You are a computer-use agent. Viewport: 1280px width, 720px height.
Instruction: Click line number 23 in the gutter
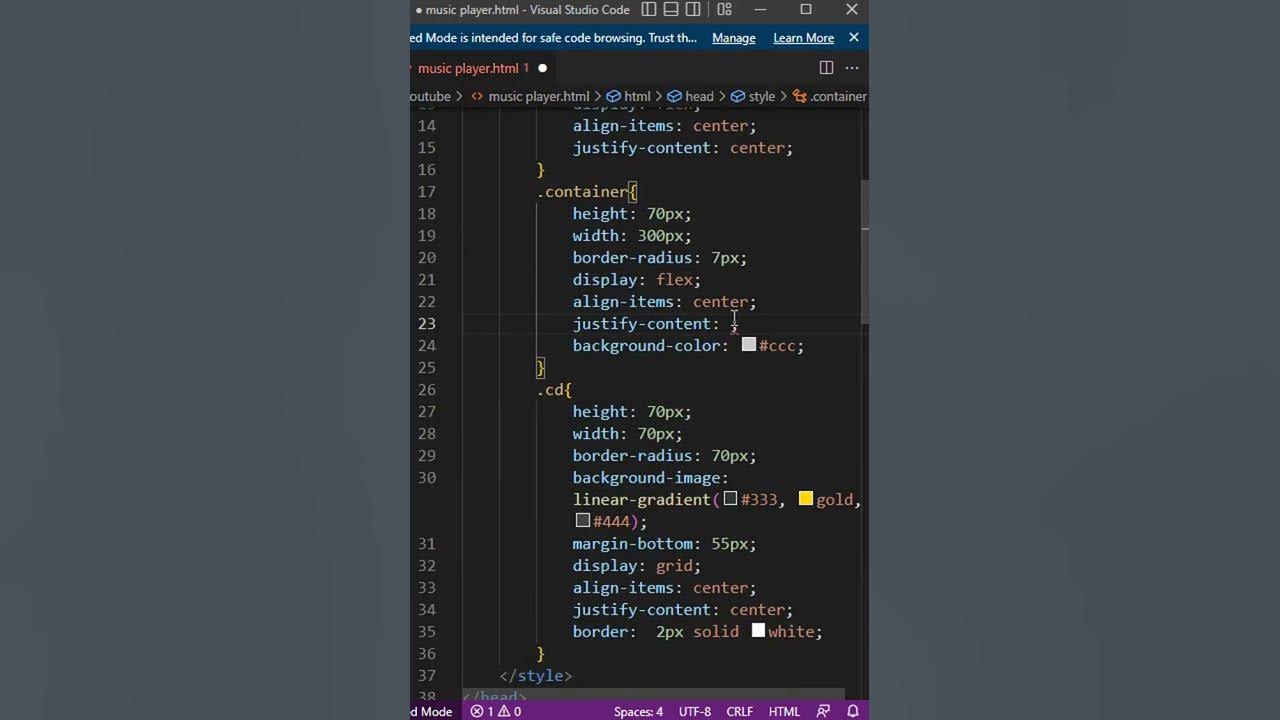pos(427,323)
